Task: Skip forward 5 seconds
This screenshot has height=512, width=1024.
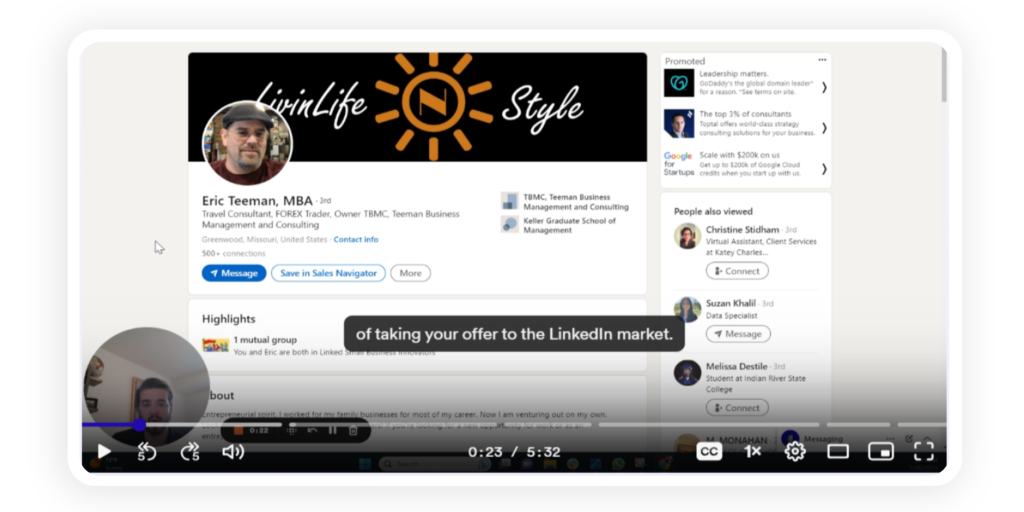Action: (x=190, y=451)
